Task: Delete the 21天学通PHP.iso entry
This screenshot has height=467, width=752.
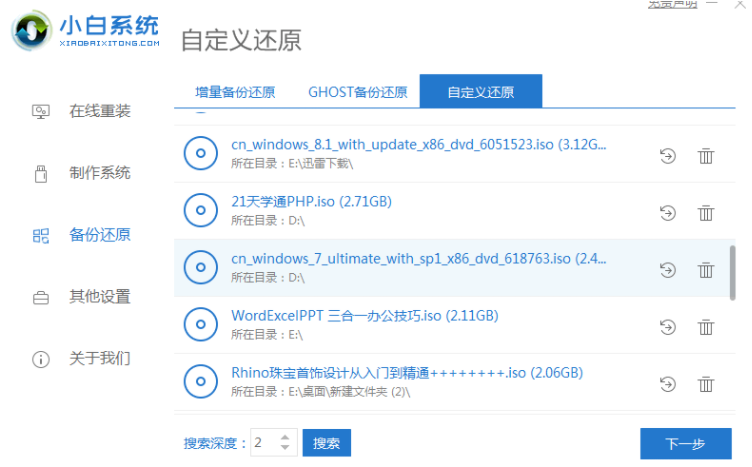Action: pos(706,212)
